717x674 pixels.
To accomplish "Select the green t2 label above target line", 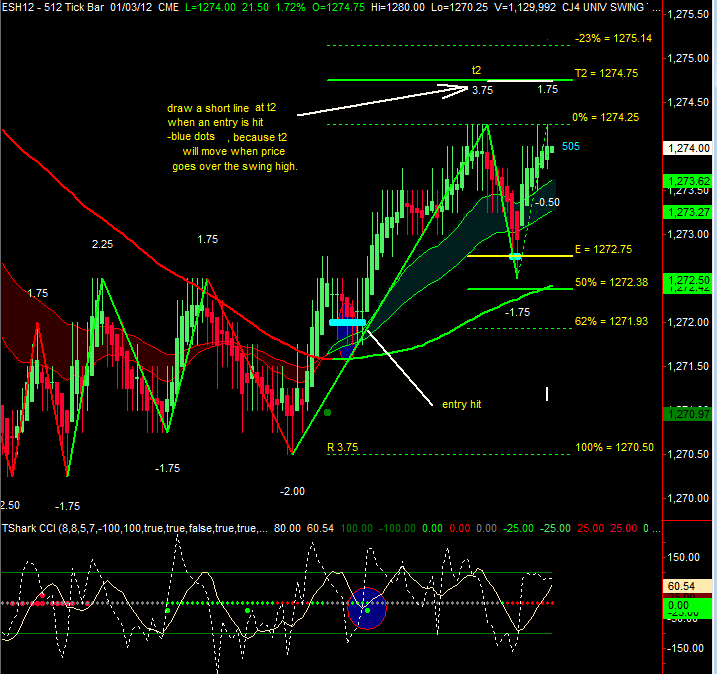I will pyautogui.click(x=477, y=71).
